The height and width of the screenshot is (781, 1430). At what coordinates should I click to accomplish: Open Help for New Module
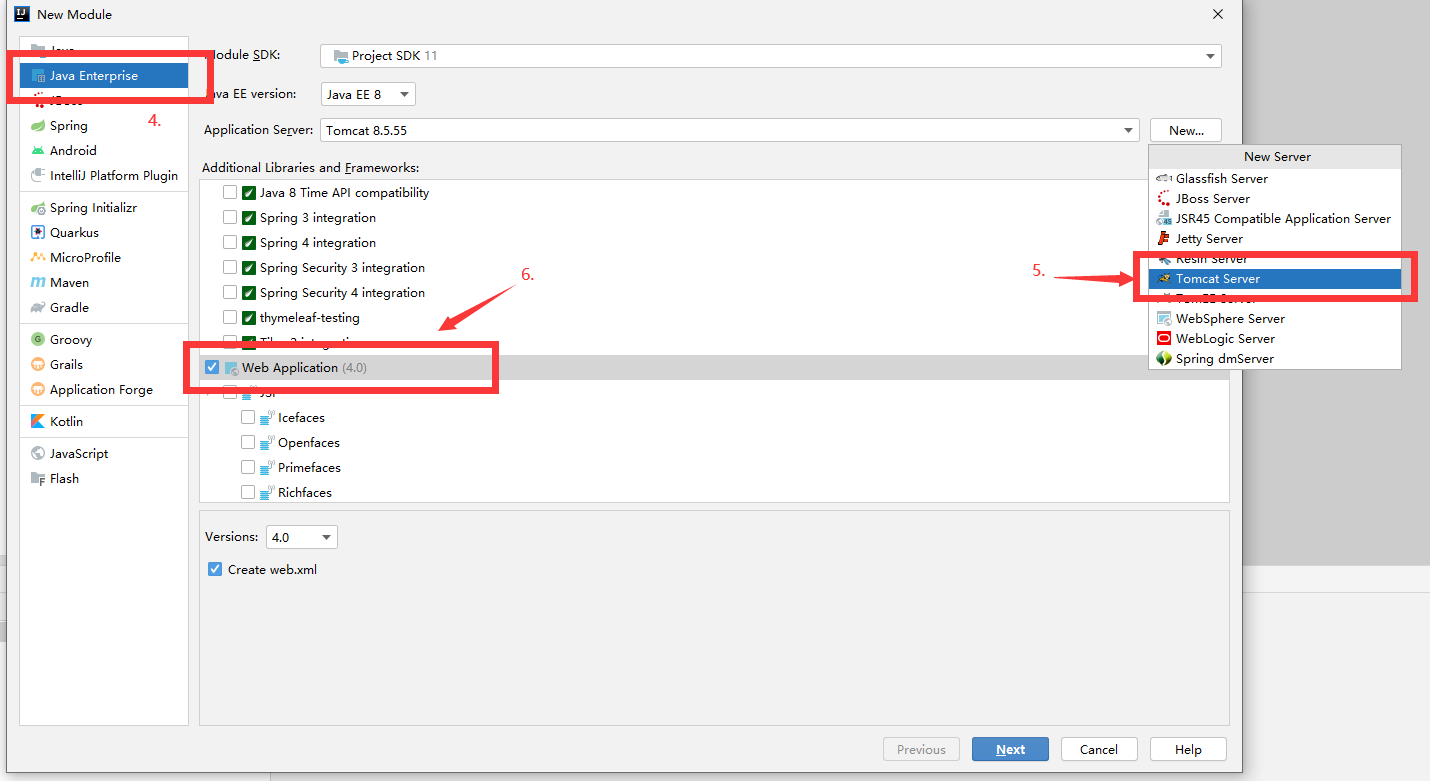(x=1188, y=749)
